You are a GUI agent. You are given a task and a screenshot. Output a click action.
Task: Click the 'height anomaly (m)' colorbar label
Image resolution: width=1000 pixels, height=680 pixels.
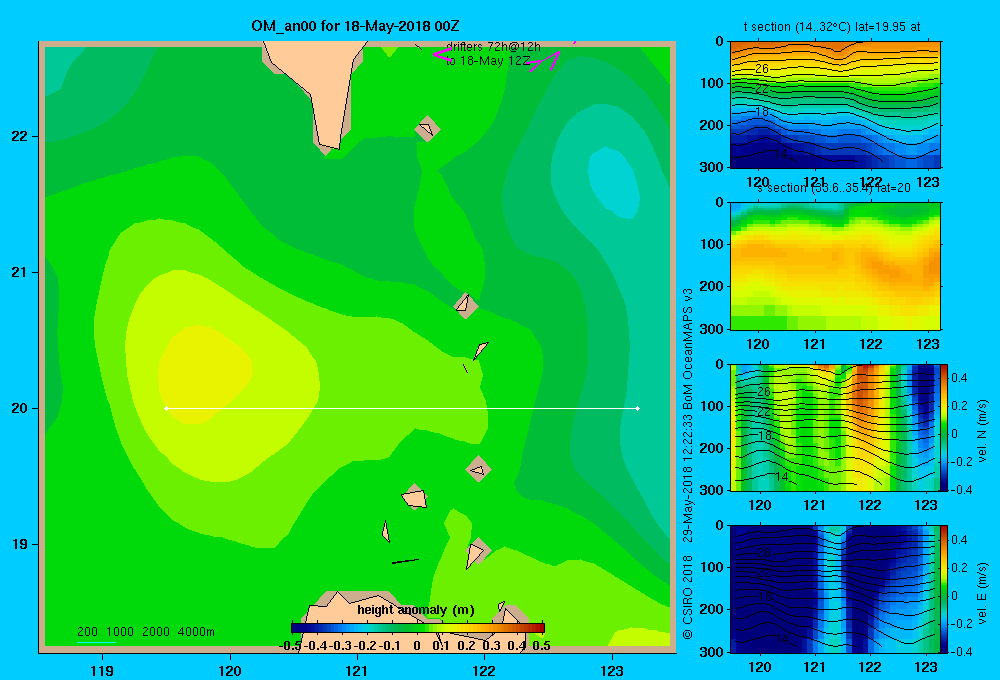point(416,610)
